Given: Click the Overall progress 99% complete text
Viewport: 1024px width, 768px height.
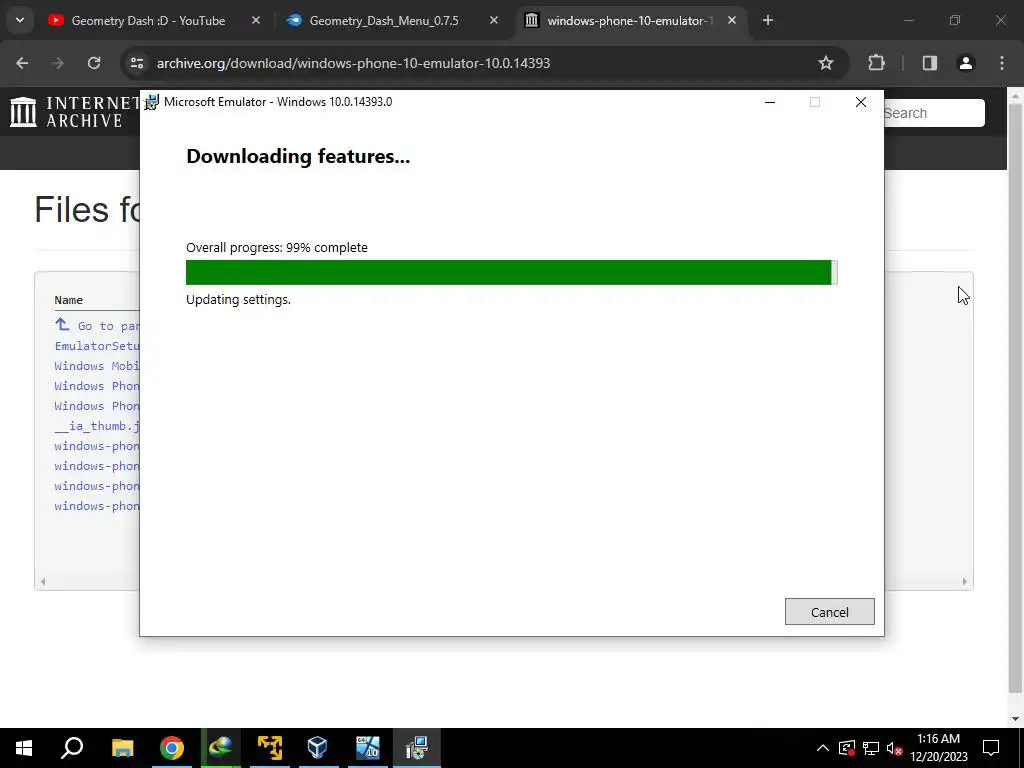Looking at the screenshot, I should 277,248.
